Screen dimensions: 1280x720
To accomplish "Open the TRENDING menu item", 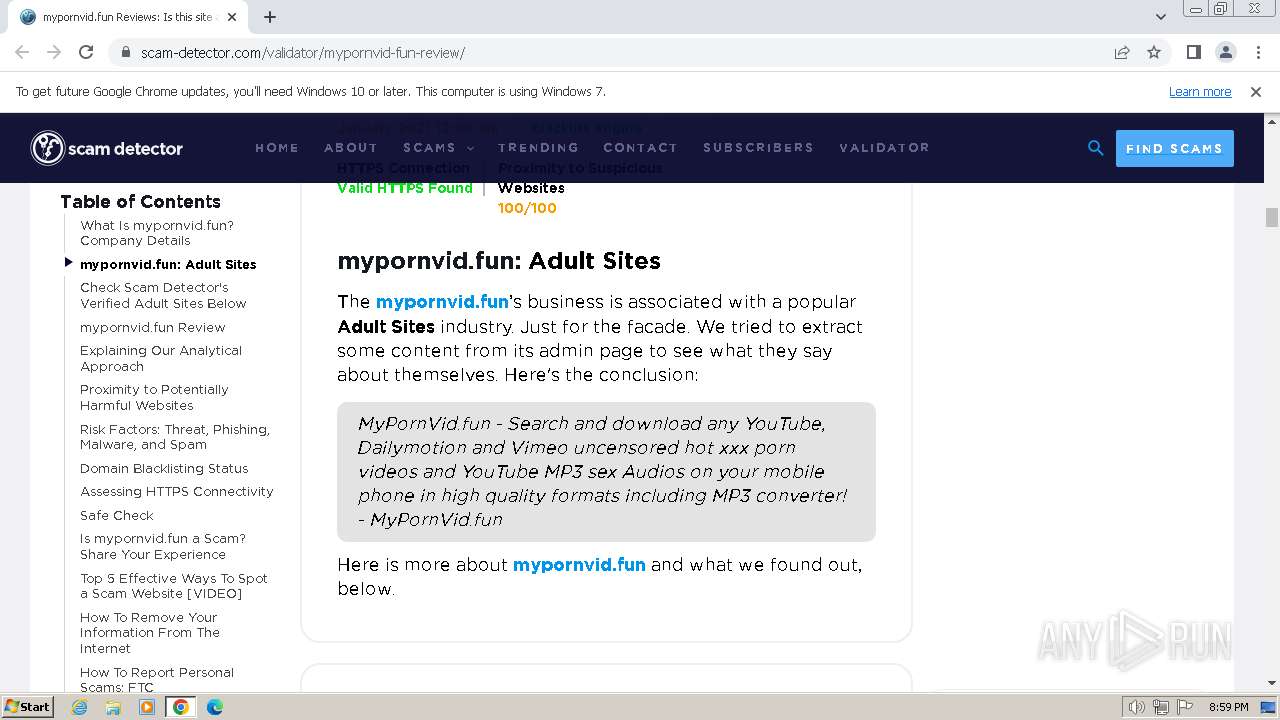I will 538,147.
